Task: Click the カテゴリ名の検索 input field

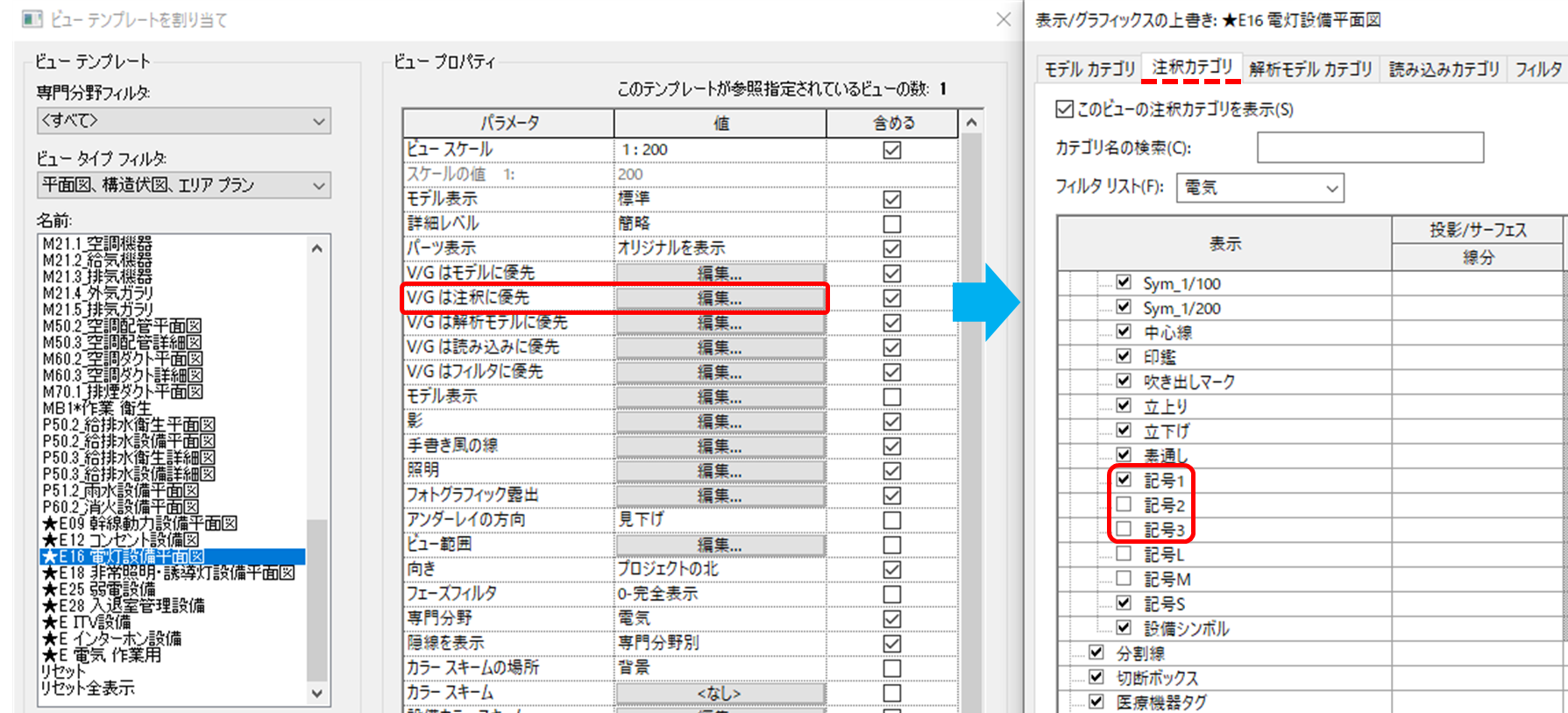Action: [1370, 147]
